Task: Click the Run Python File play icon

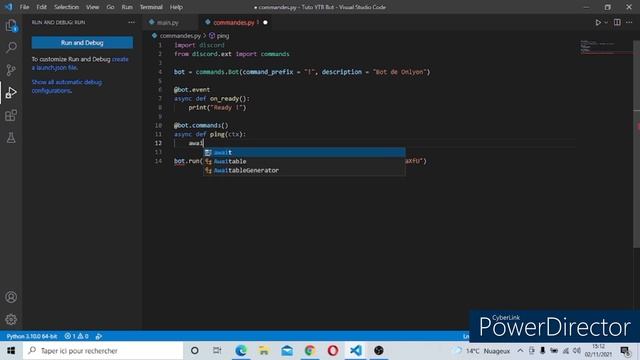Action: coord(598,22)
